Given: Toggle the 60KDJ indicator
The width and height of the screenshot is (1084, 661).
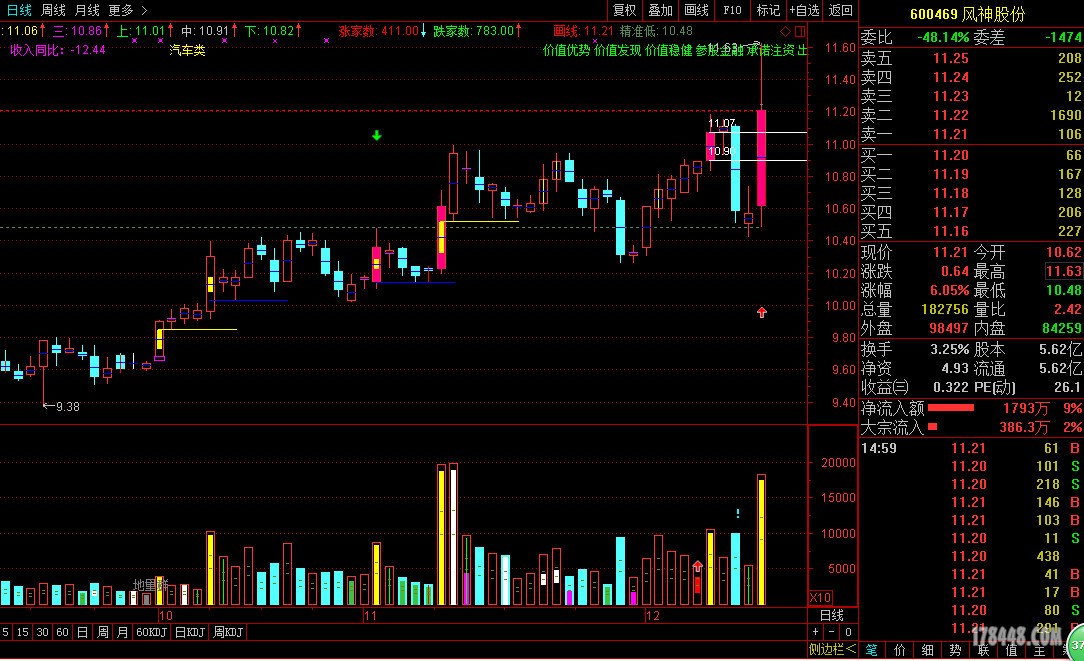Looking at the screenshot, I should point(152,632).
